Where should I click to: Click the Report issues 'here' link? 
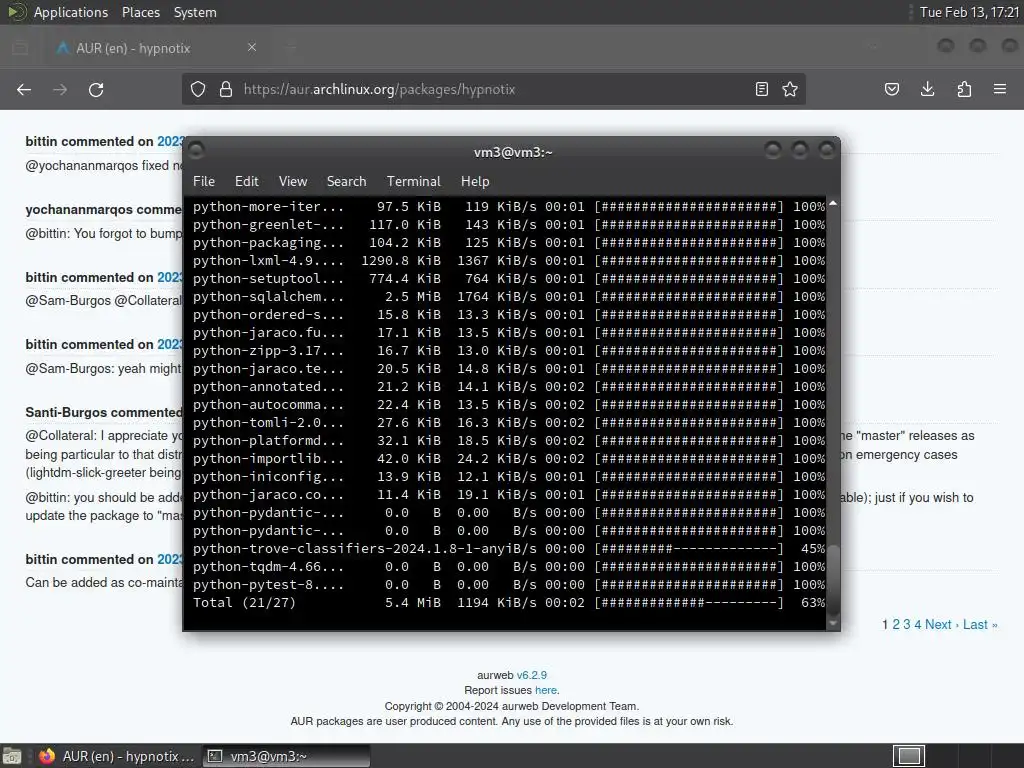(545, 690)
